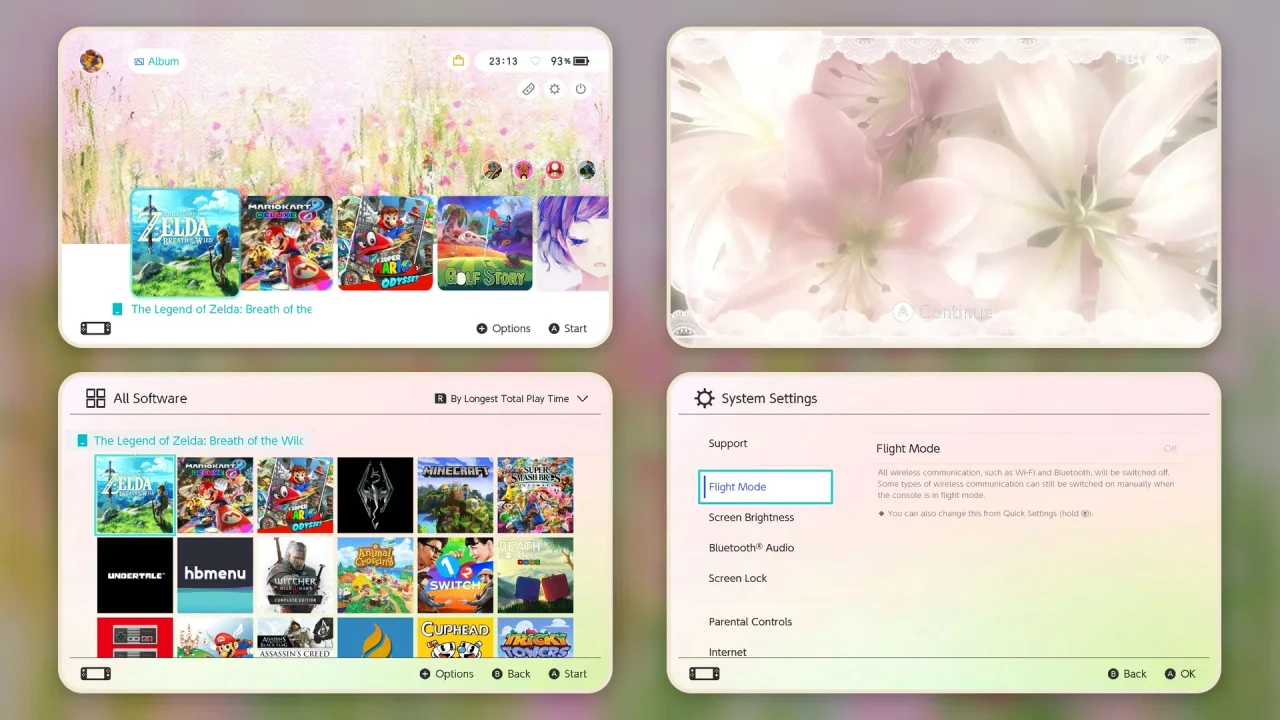1280x720 pixels.
Task: Click the console icon in All Software footer
Action: pyautogui.click(x=96, y=674)
